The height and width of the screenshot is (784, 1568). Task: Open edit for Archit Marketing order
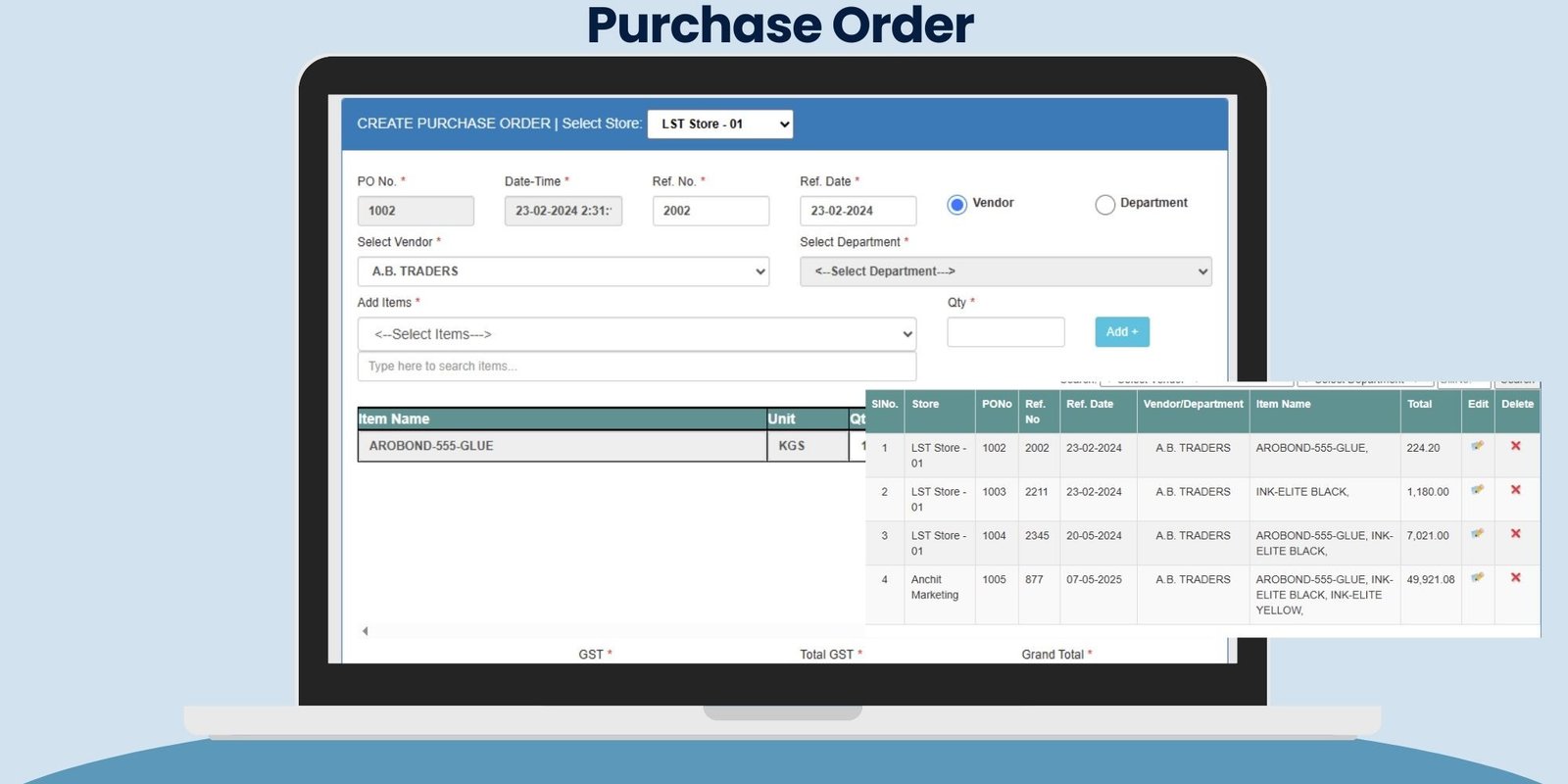tap(1477, 578)
